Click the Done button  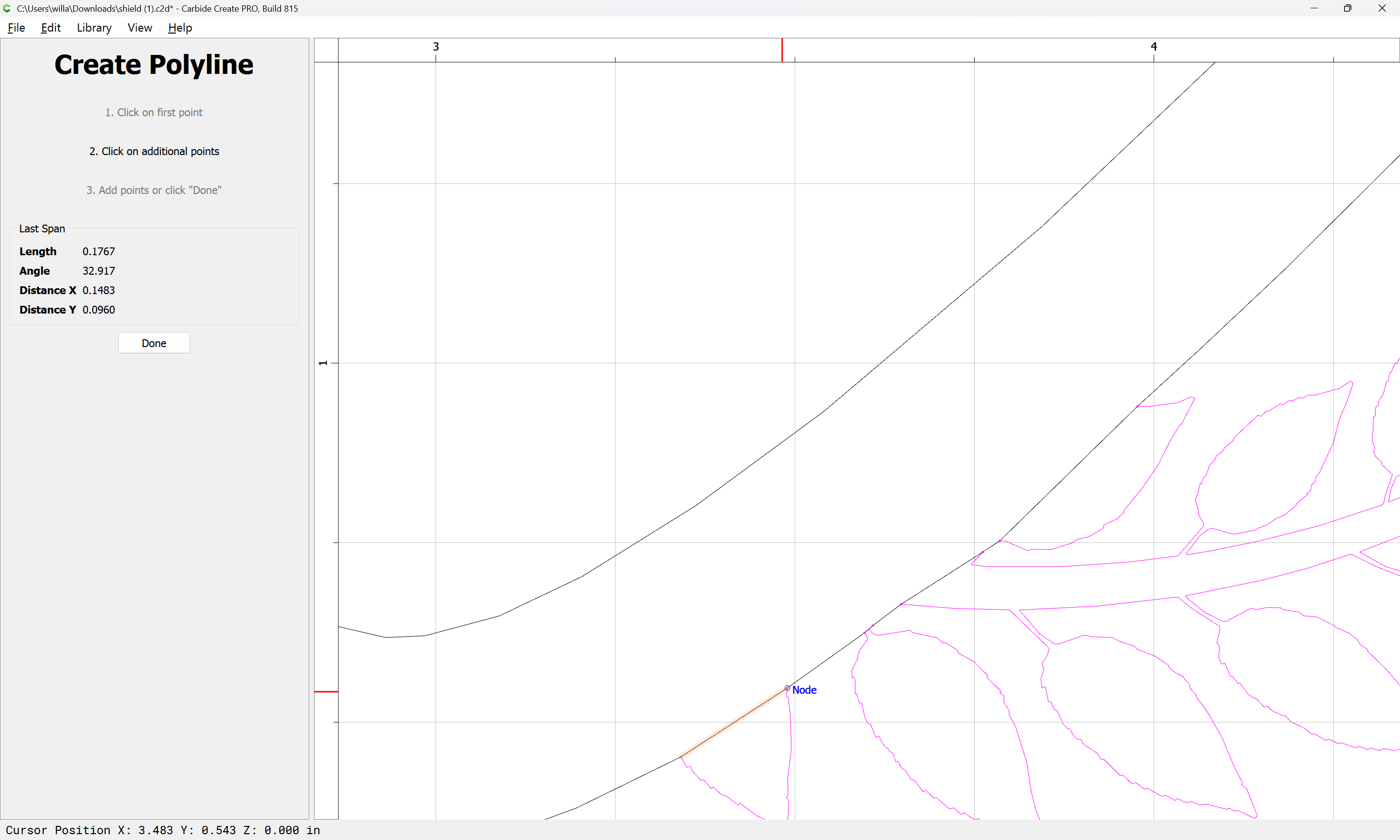click(x=154, y=343)
